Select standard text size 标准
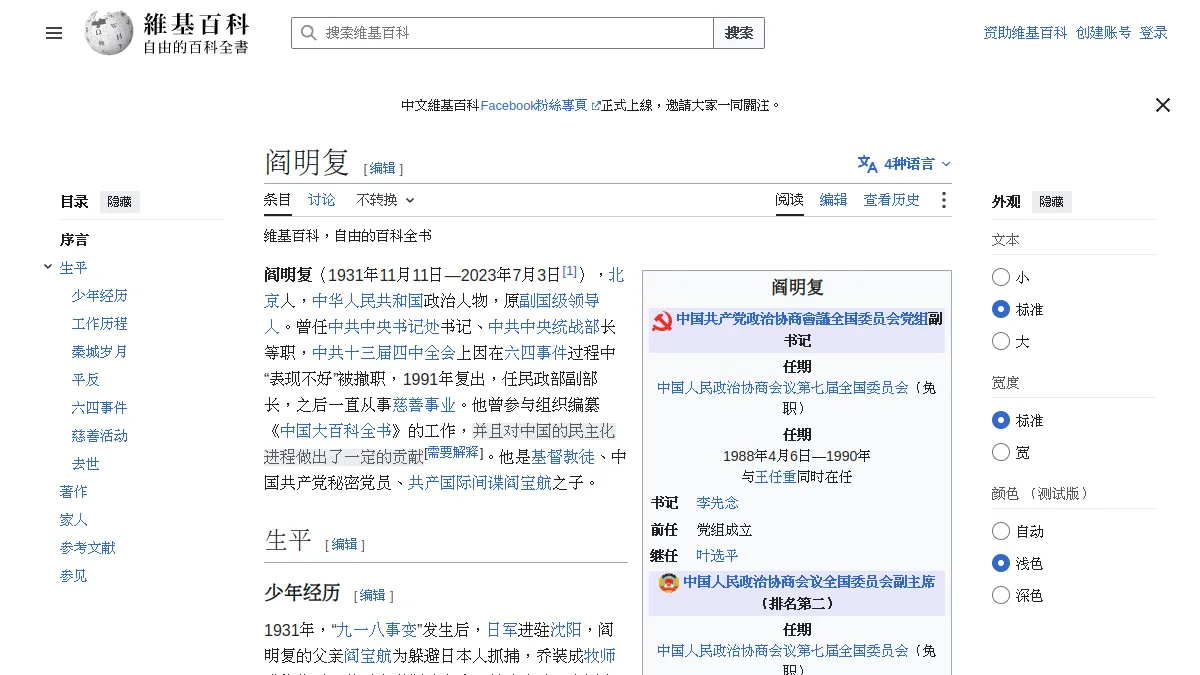This screenshot has width=1200, height=675. pos(1001,309)
